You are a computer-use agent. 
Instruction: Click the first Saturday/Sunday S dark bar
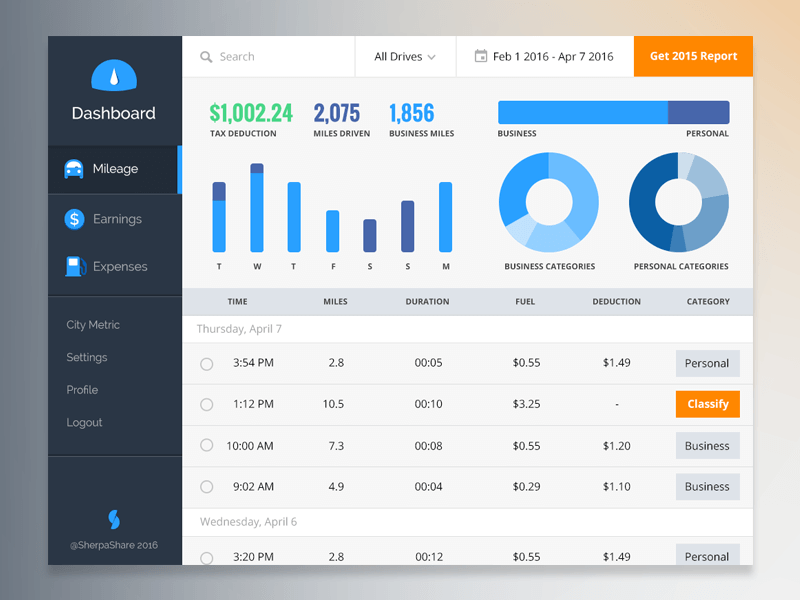click(x=370, y=236)
